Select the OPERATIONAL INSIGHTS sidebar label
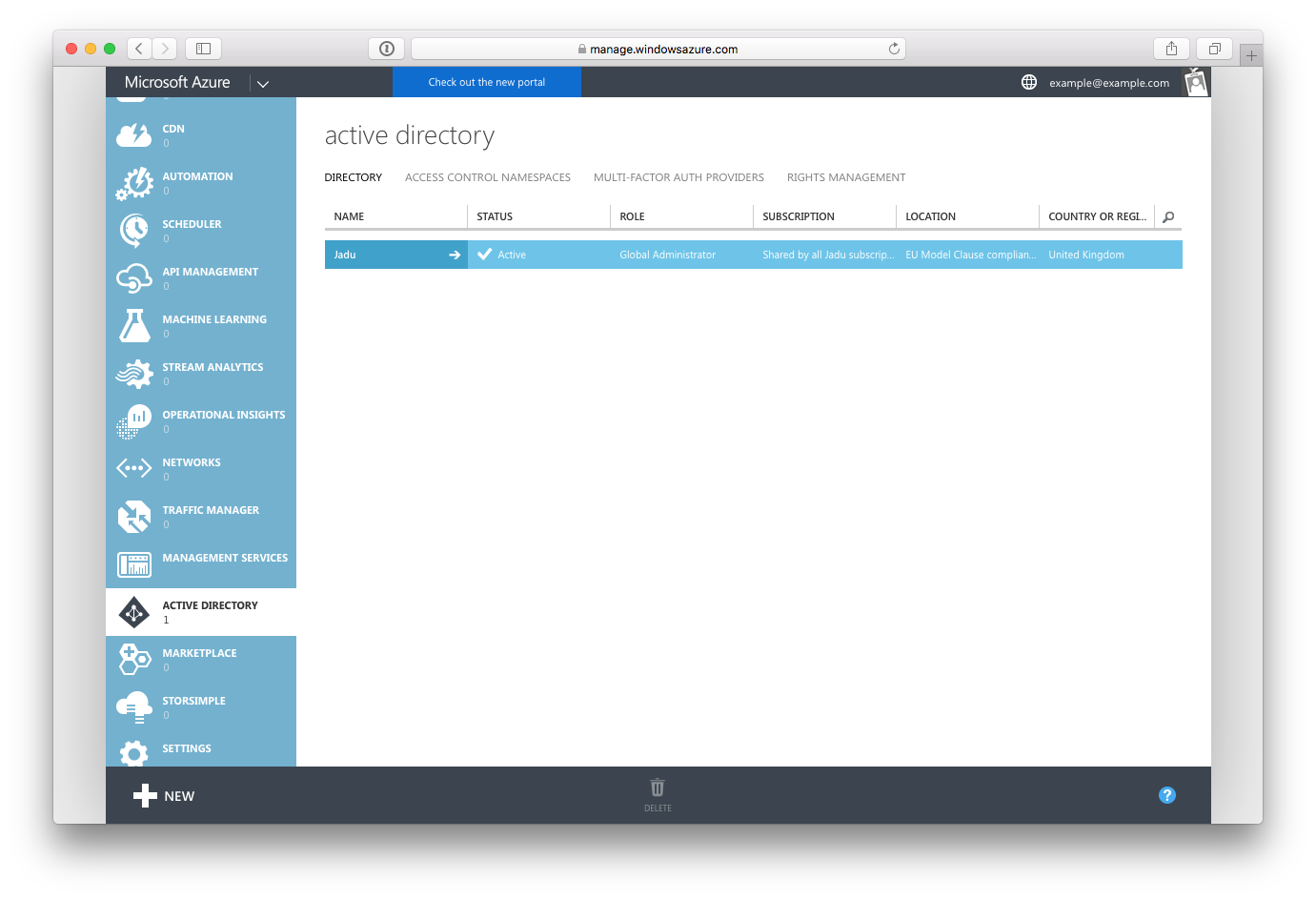Screen dimensions: 1316x900 click(224, 415)
